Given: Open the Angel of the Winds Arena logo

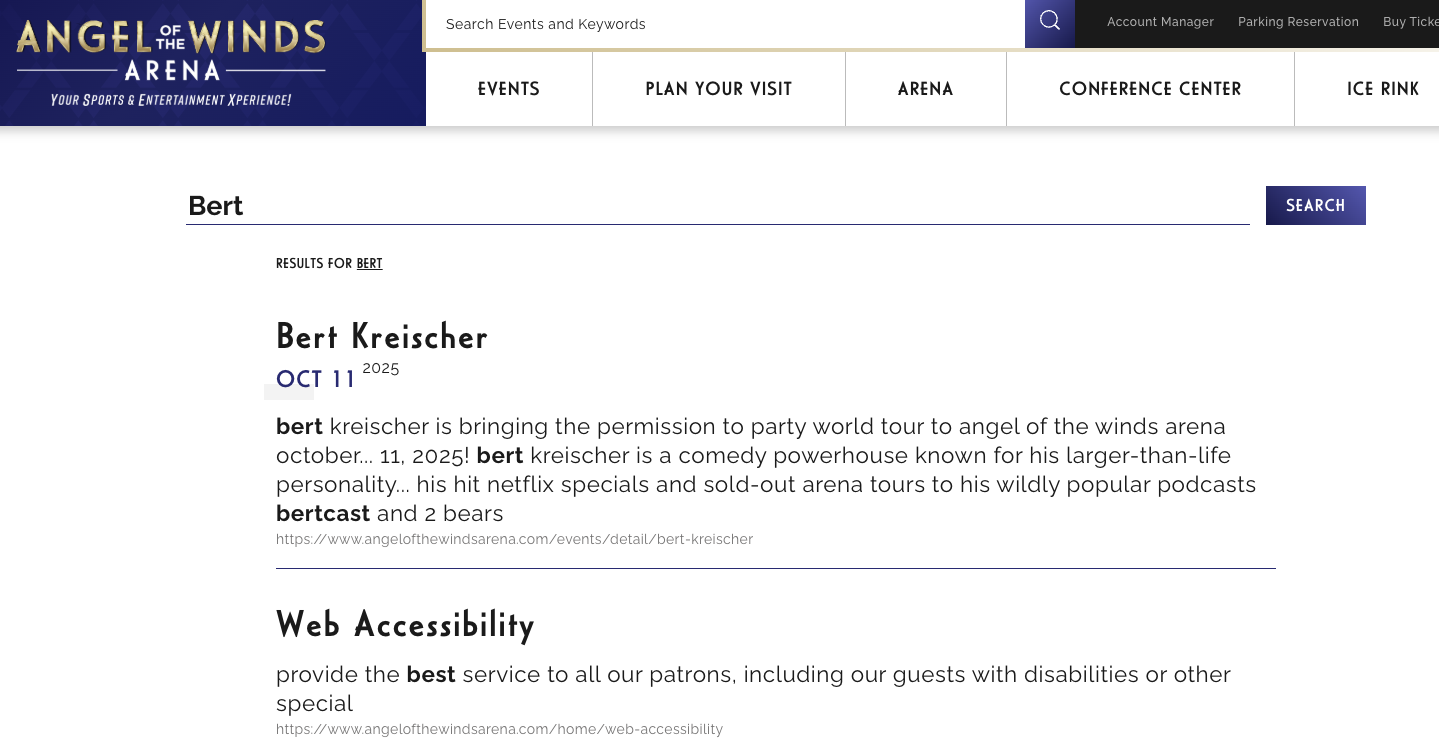Looking at the screenshot, I should 171,63.
